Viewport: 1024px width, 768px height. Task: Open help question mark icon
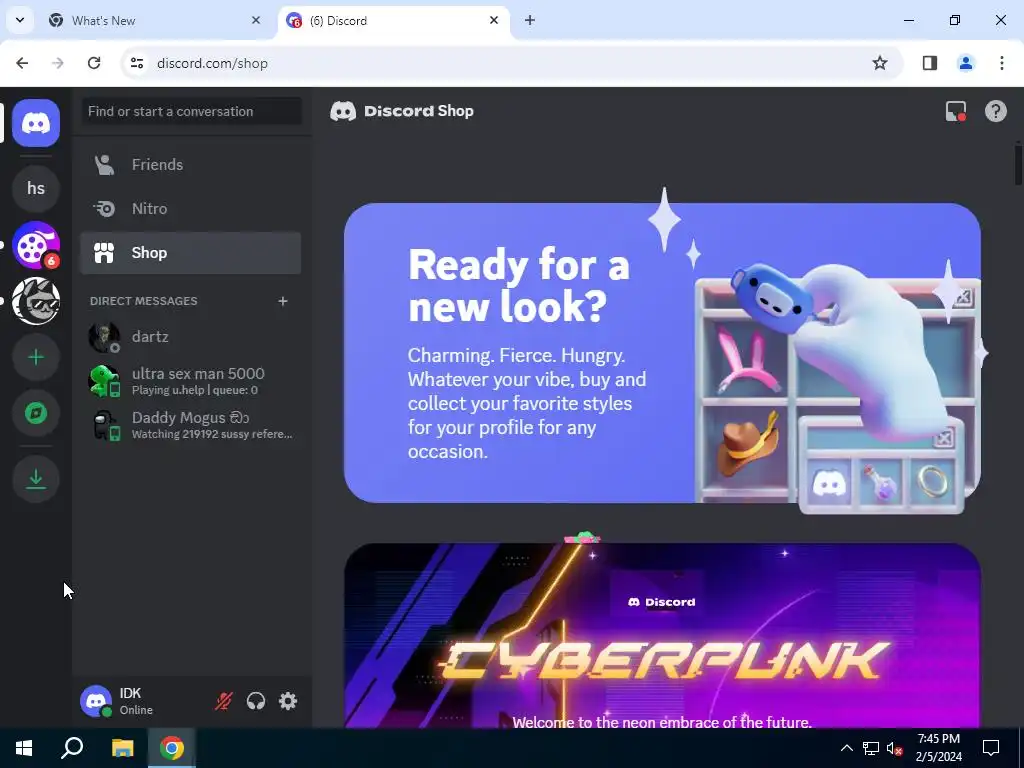(x=995, y=111)
